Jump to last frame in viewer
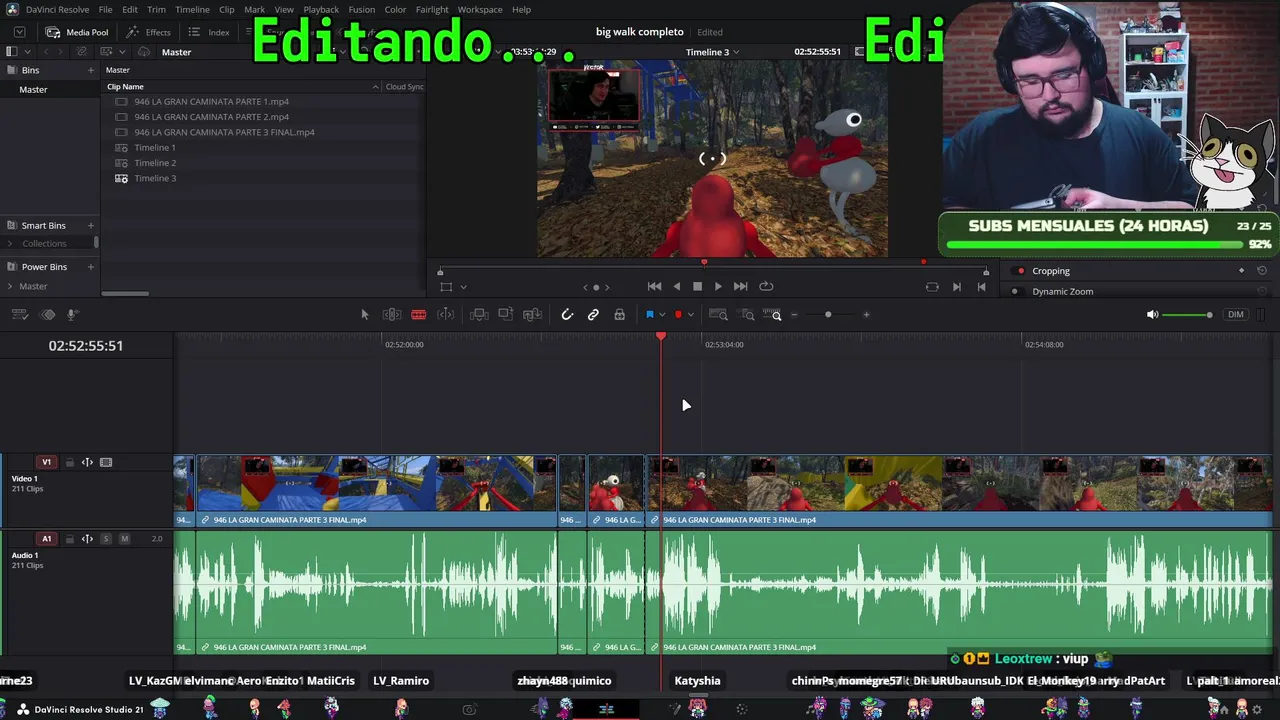The image size is (1280, 720). coord(741,287)
